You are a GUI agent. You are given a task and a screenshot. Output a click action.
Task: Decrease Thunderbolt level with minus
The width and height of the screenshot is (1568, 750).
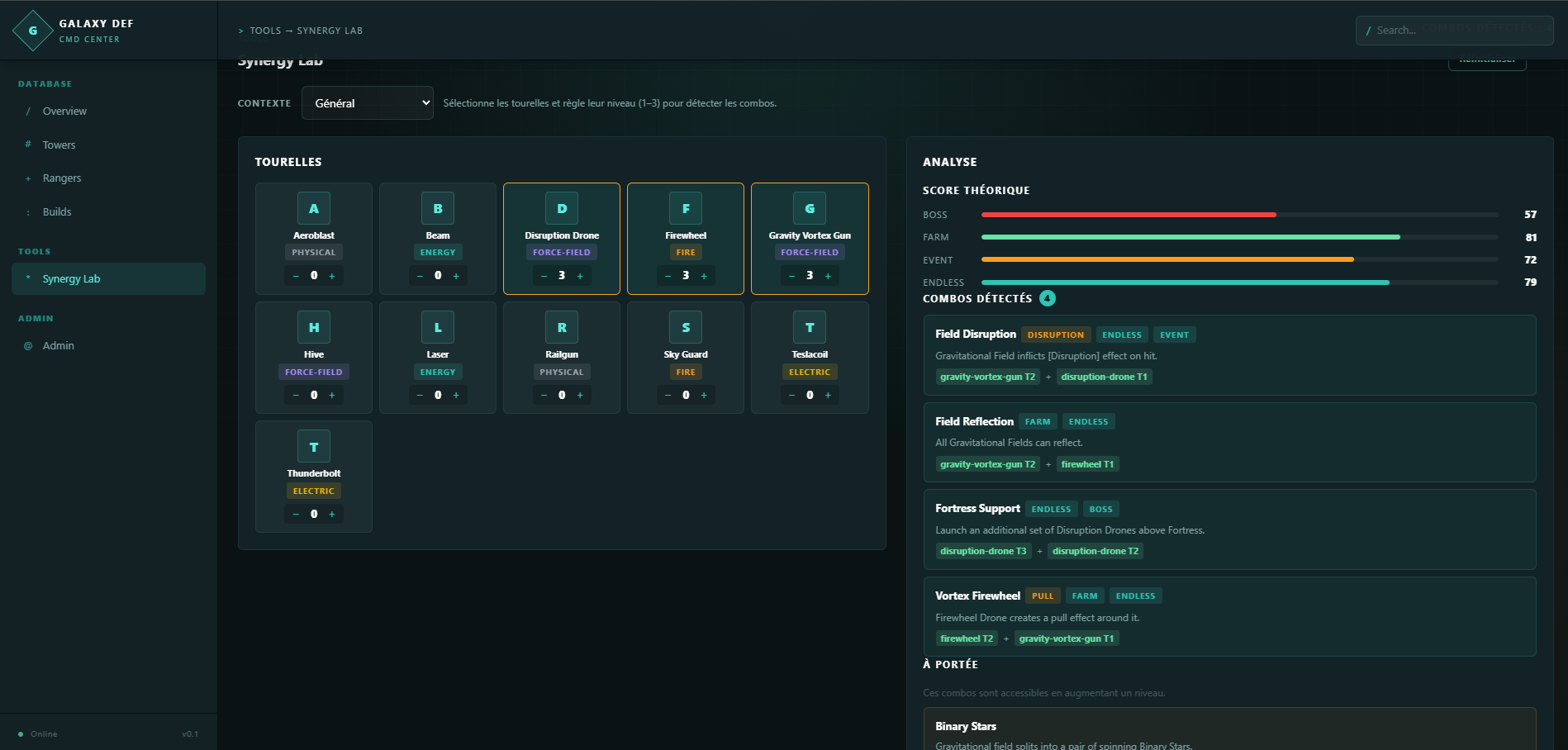tap(296, 514)
